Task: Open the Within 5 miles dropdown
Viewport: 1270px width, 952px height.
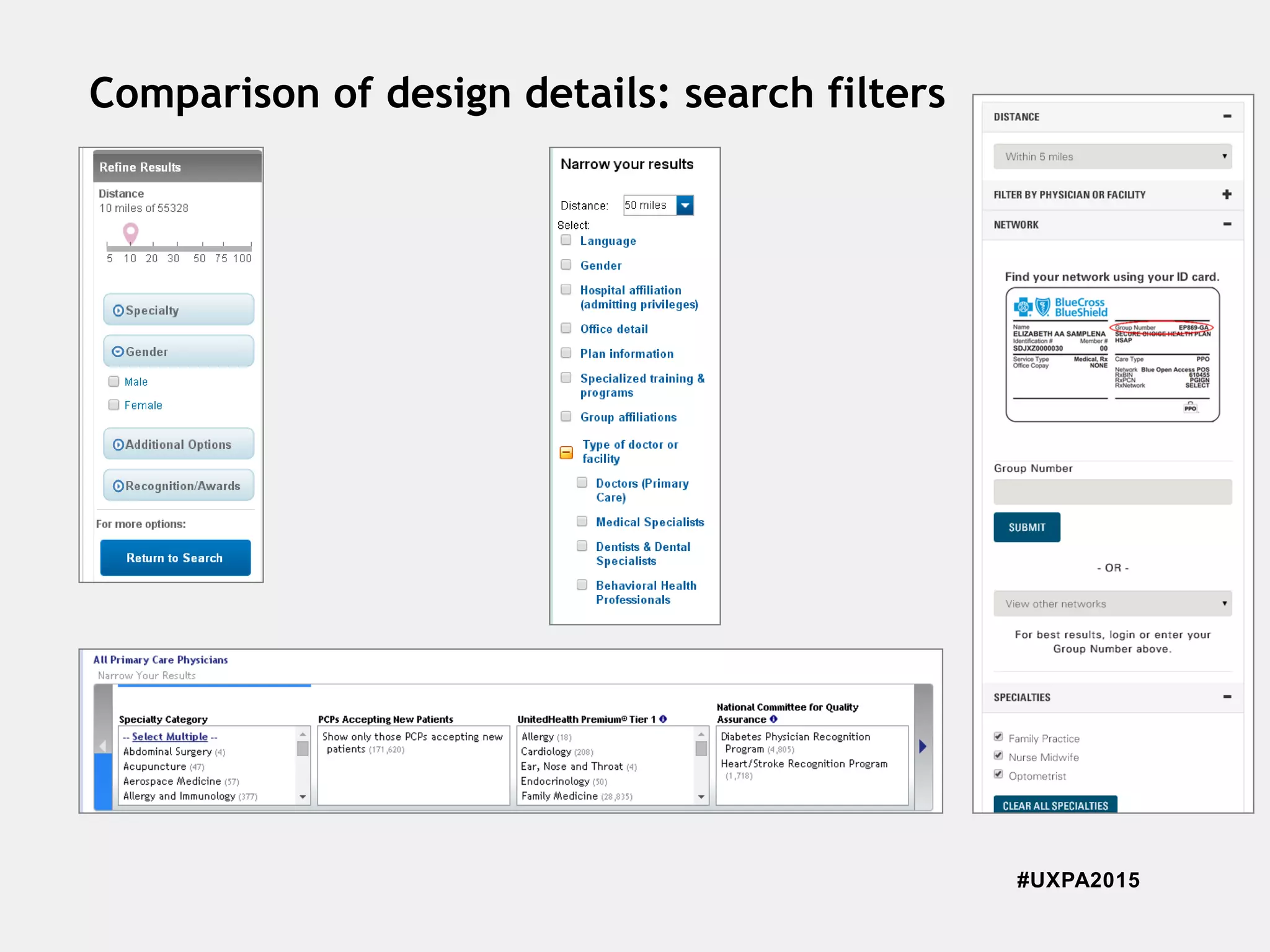Action: 1112,157
